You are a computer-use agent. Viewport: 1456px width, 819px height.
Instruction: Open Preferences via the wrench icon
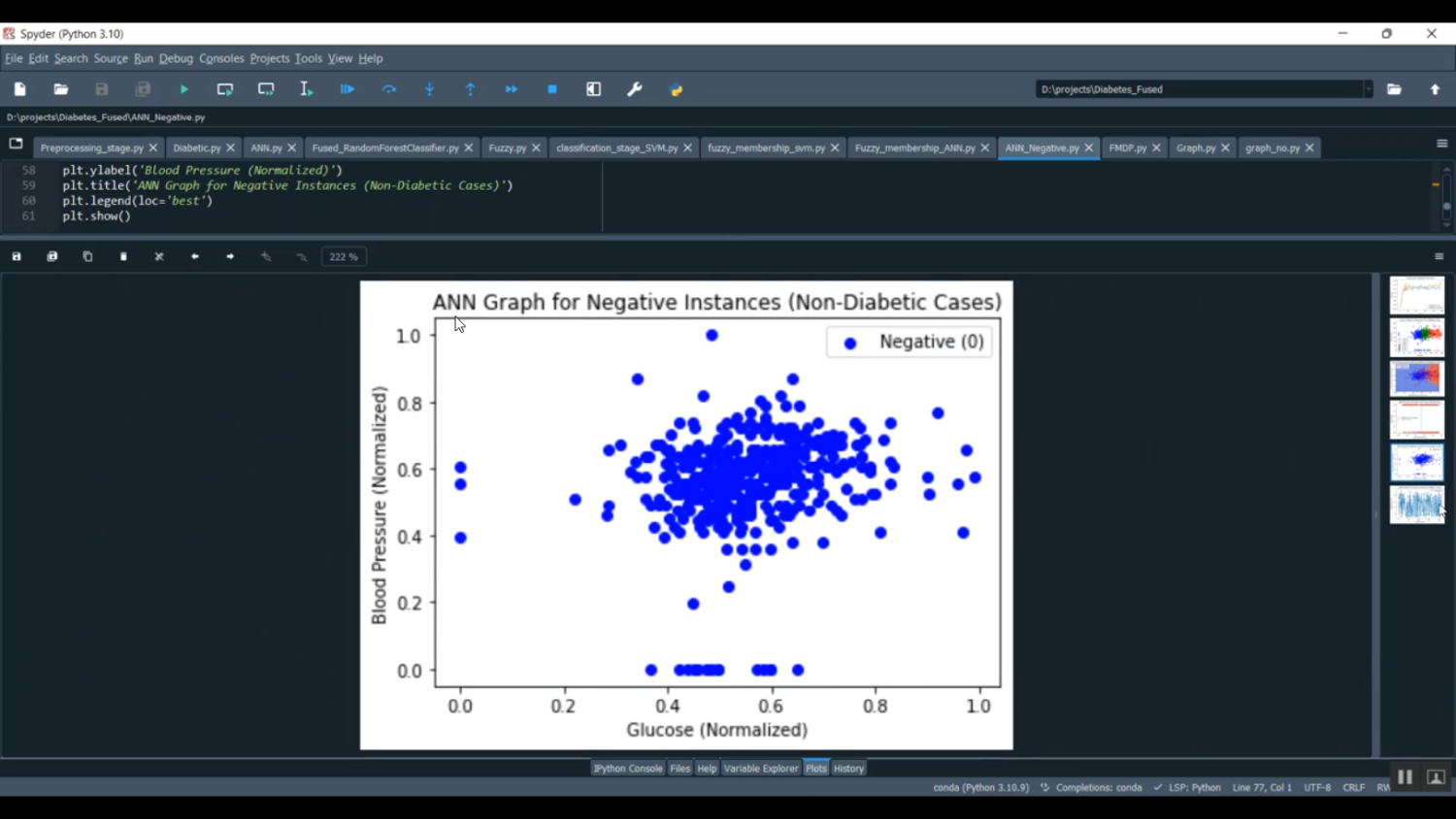pyautogui.click(x=635, y=89)
